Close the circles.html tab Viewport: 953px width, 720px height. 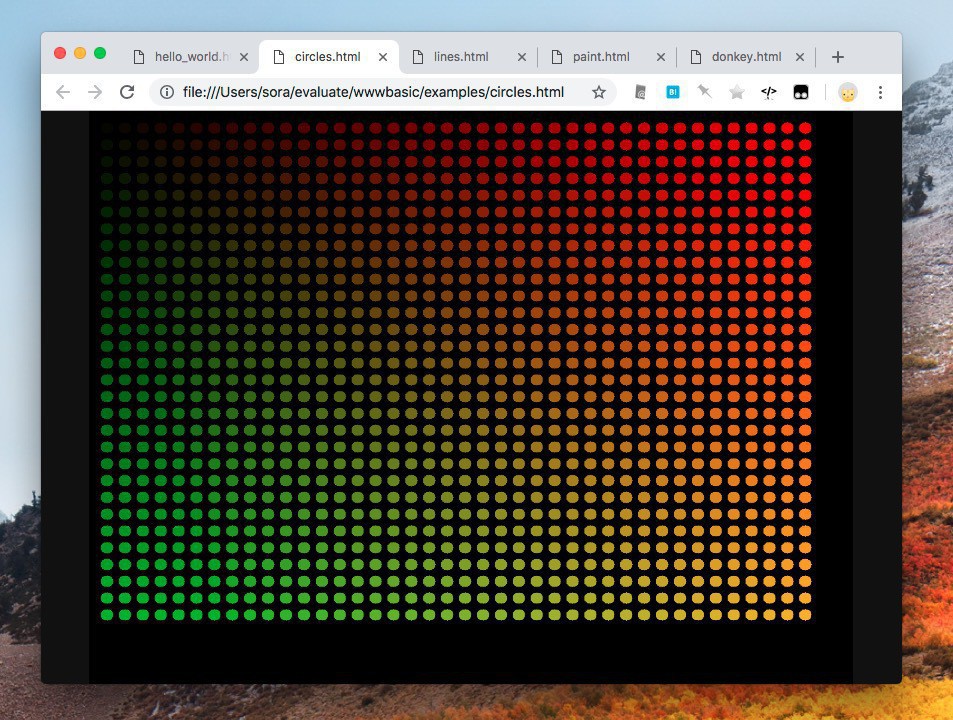point(382,57)
